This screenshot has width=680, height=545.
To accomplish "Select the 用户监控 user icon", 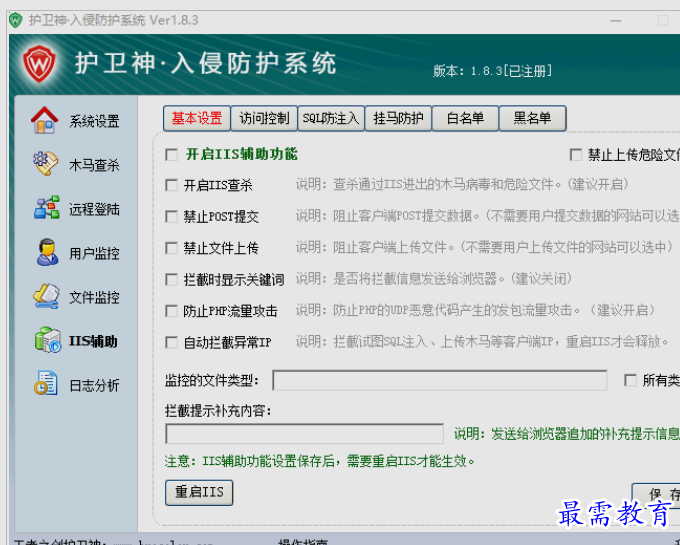I will (x=46, y=252).
